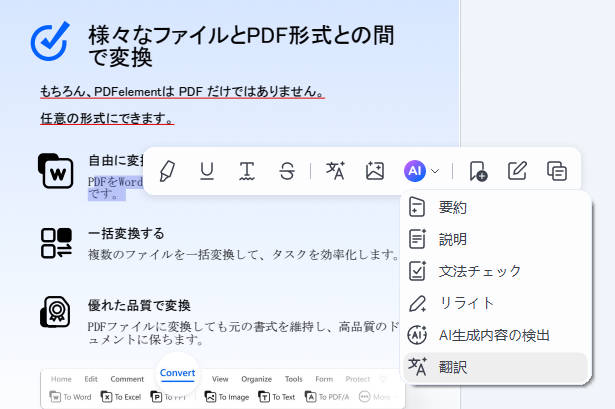The height and width of the screenshot is (409, 615).
Task: Open the Tools tab
Action: click(x=293, y=379)
